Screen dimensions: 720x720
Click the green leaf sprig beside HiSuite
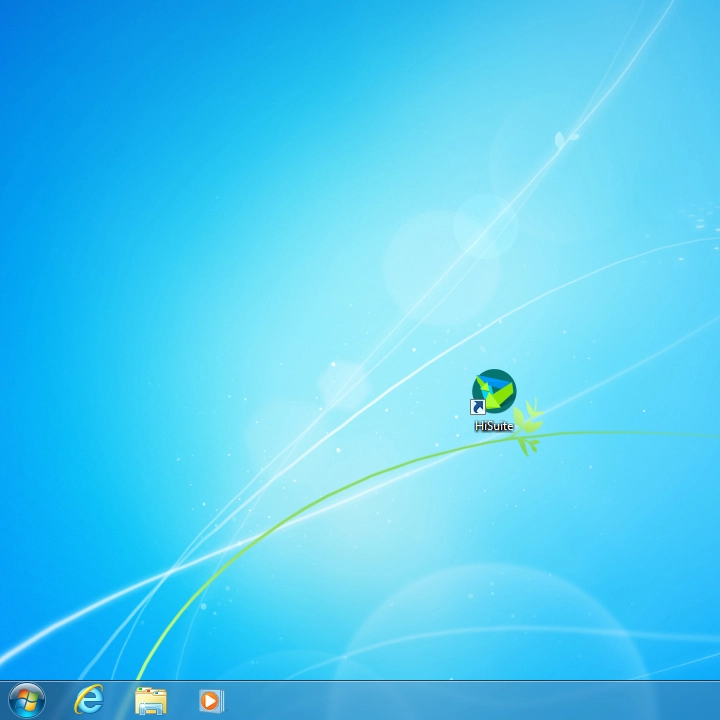(x=528, y=422)
